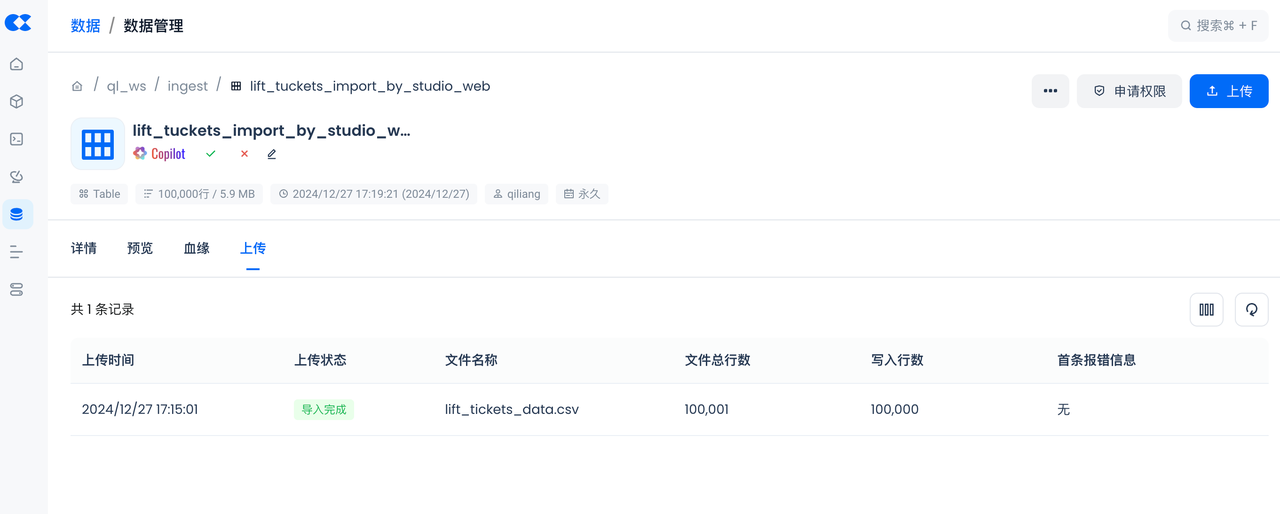
Task: Open the three-dots more options menu
Action: [1050, 91]
